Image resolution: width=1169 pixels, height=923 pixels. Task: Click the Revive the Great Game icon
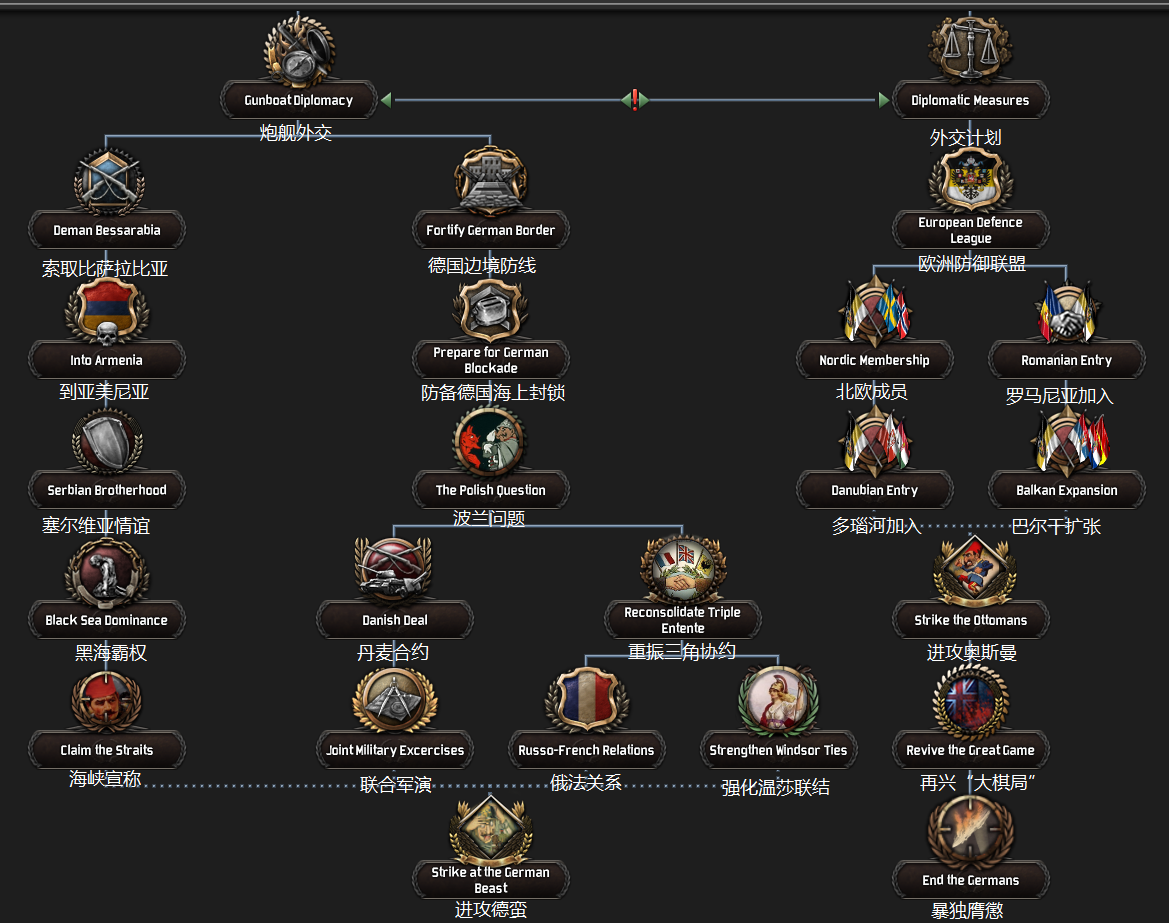point(971,701)
